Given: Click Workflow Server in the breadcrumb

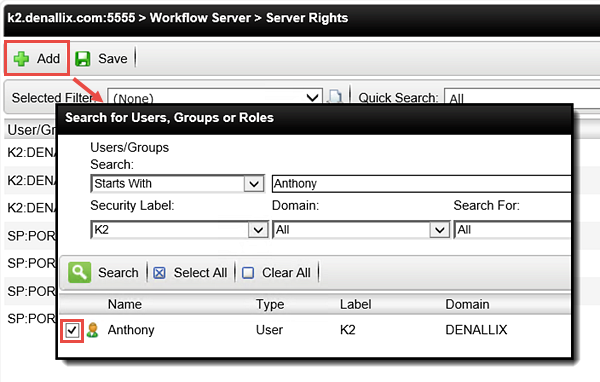Looking at the screenshot, I should pos(200,18).
